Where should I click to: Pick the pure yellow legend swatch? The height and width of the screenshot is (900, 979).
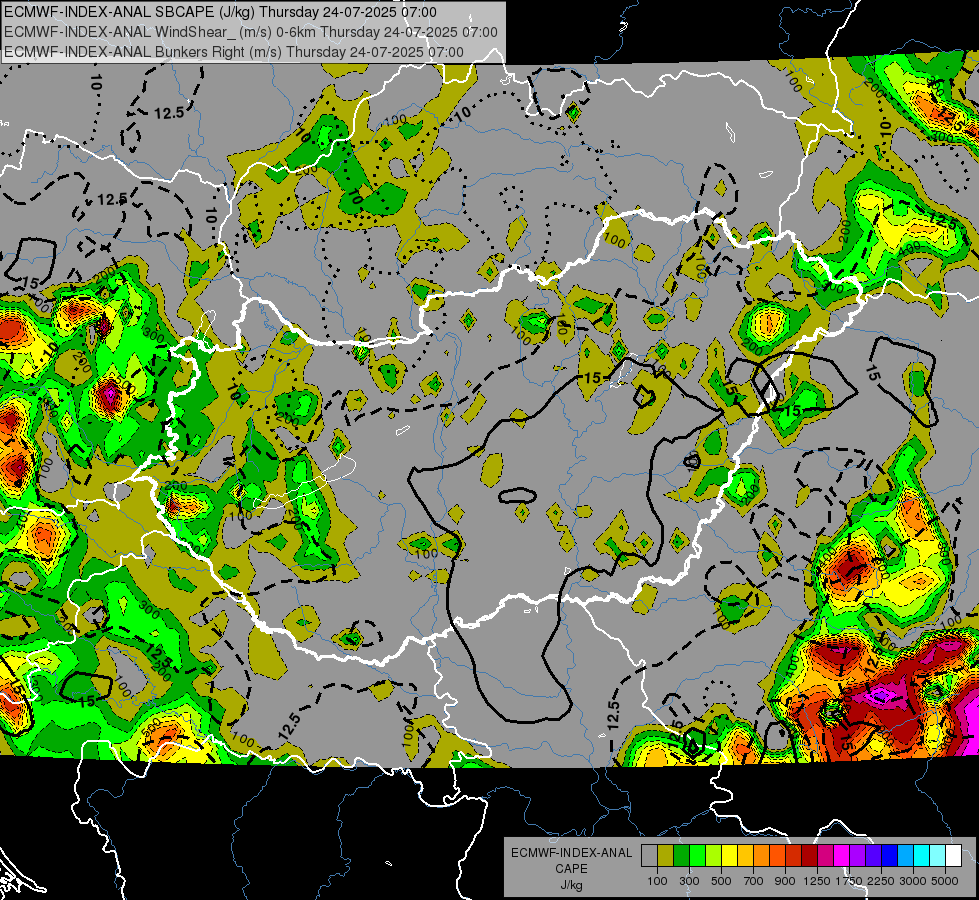point(729,856)
